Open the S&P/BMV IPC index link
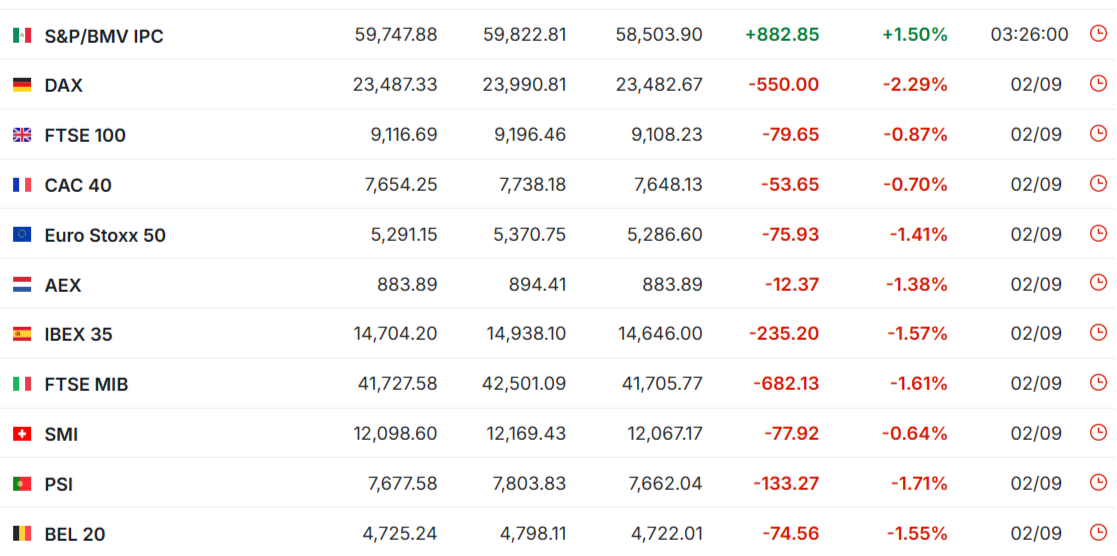This screenshot has width=1117, height=556. [x=104, y=36]
